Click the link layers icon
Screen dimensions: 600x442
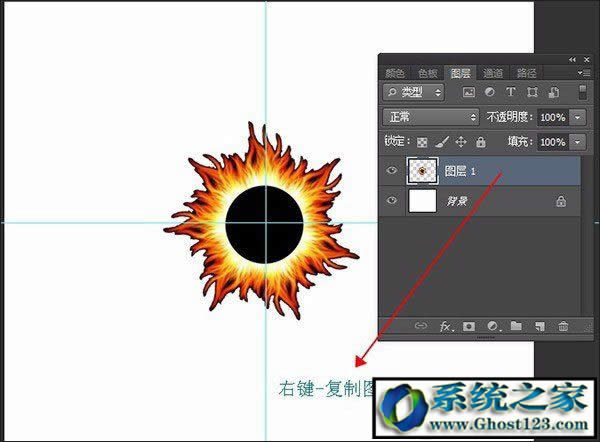421,326
